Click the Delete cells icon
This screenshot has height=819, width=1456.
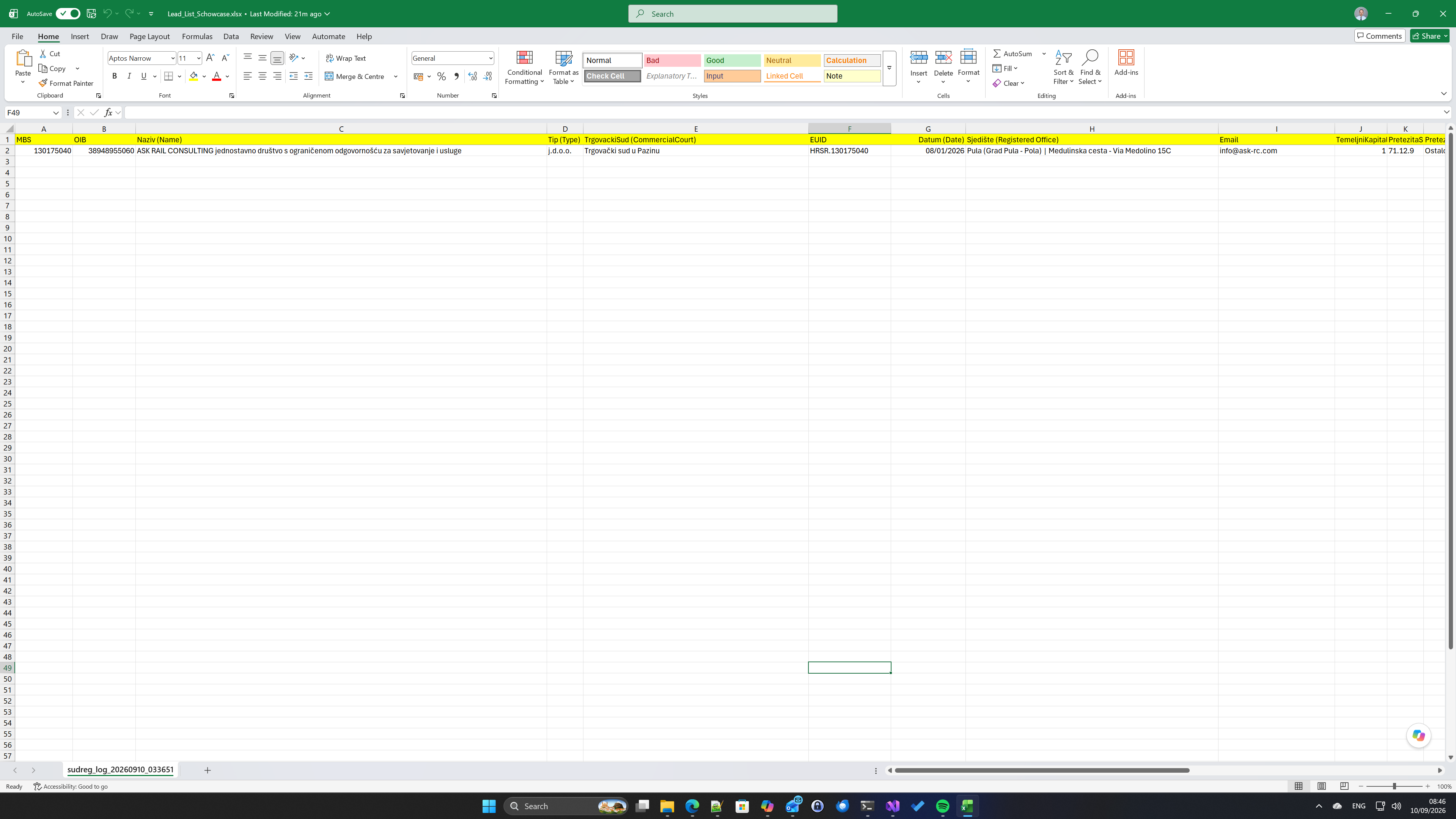[x=943, y=58]
